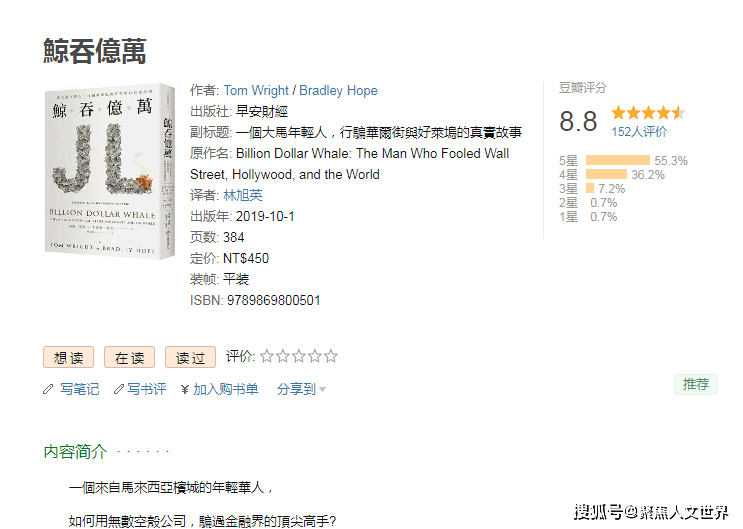Image resolution: width=743 pixels, height=529 pixels.
Task: Rate the book two stars
Action: click(x=283, y=356)
